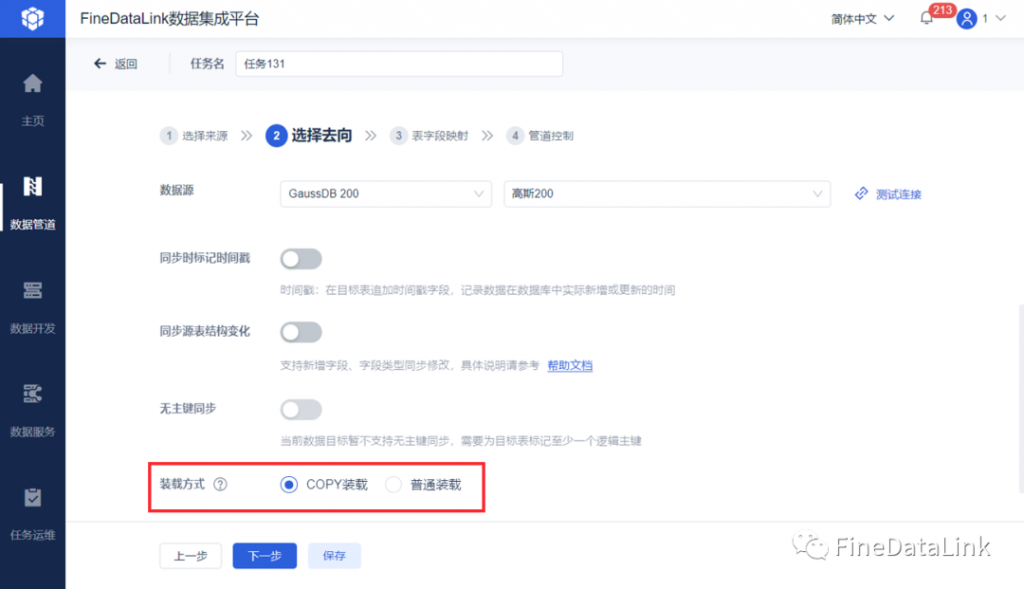Toggle the 同步源表结构变化 switch

[x=301, y=332]
